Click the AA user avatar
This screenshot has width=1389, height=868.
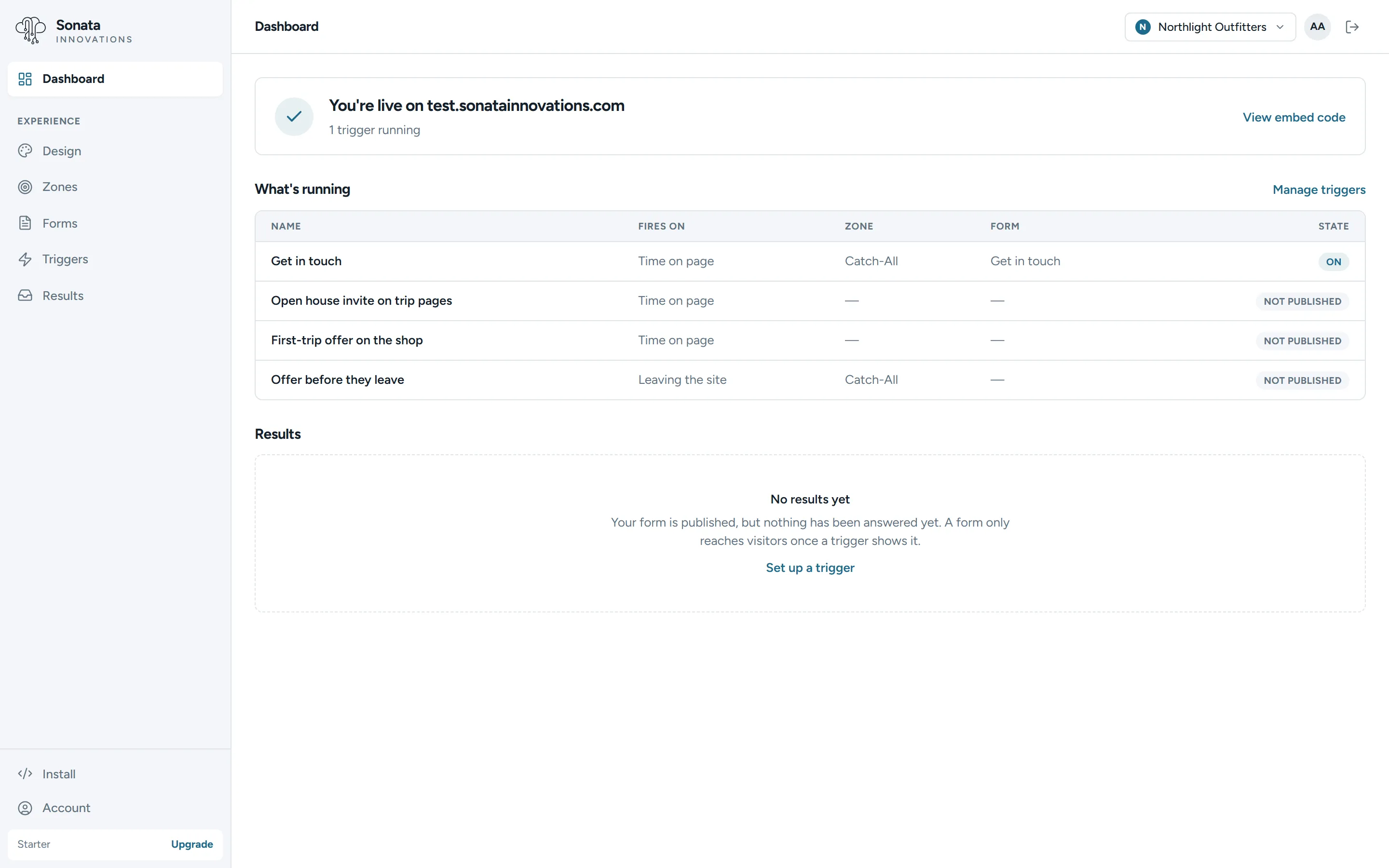(1317, 27)
